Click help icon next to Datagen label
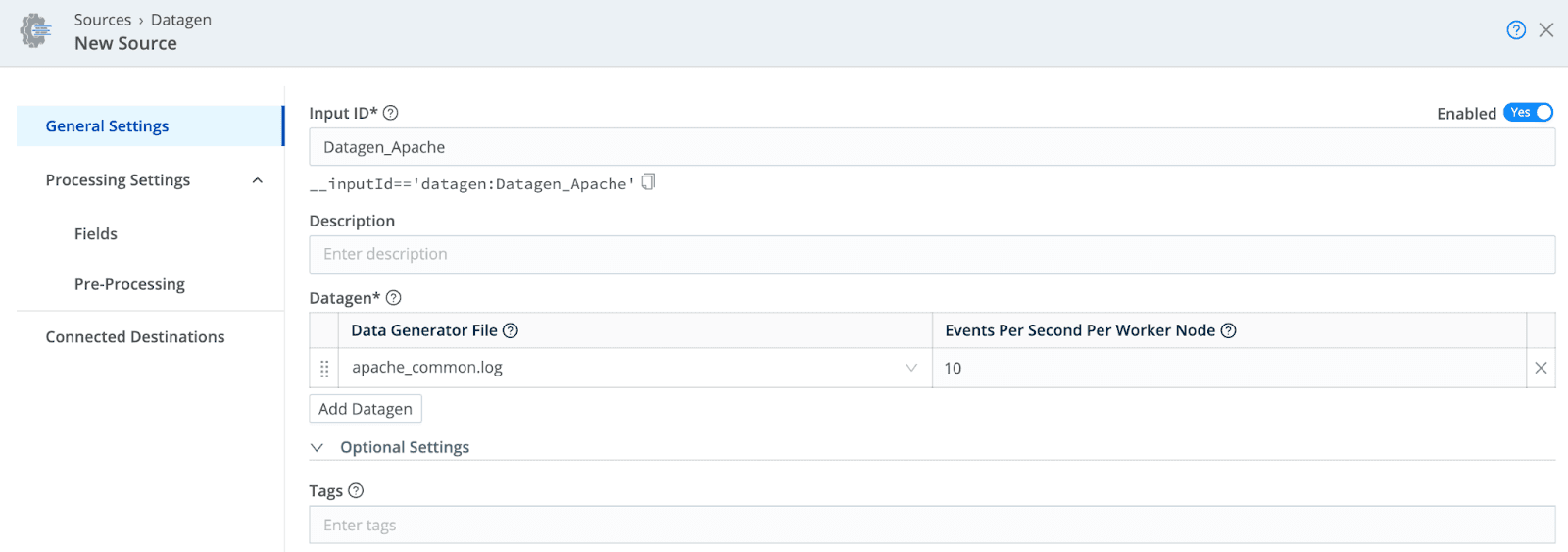Viewport: 1568px width, 552px height. click(x=394, y=298)
